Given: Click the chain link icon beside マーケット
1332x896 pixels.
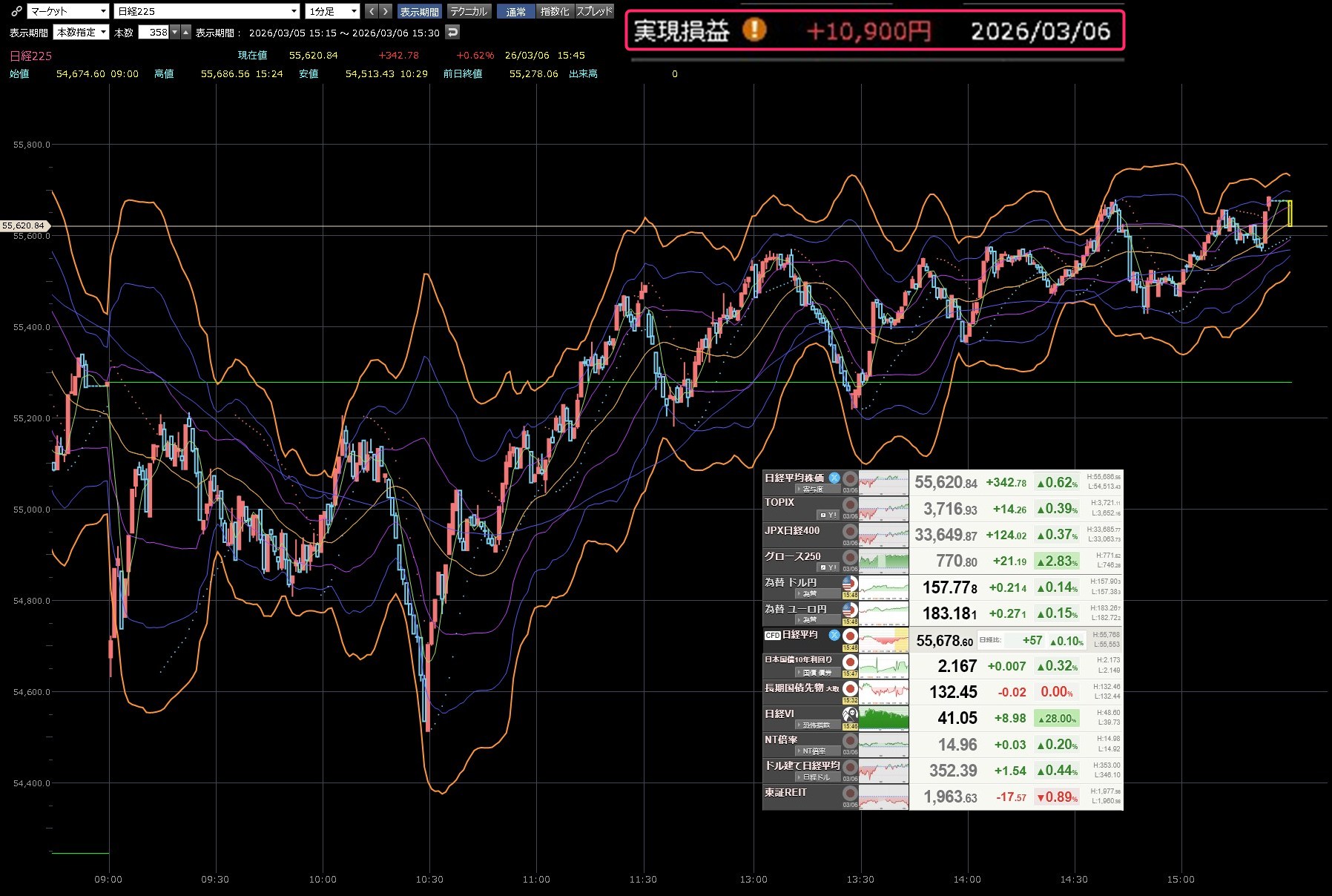Looking at the screenshot, I should point(16,11).
